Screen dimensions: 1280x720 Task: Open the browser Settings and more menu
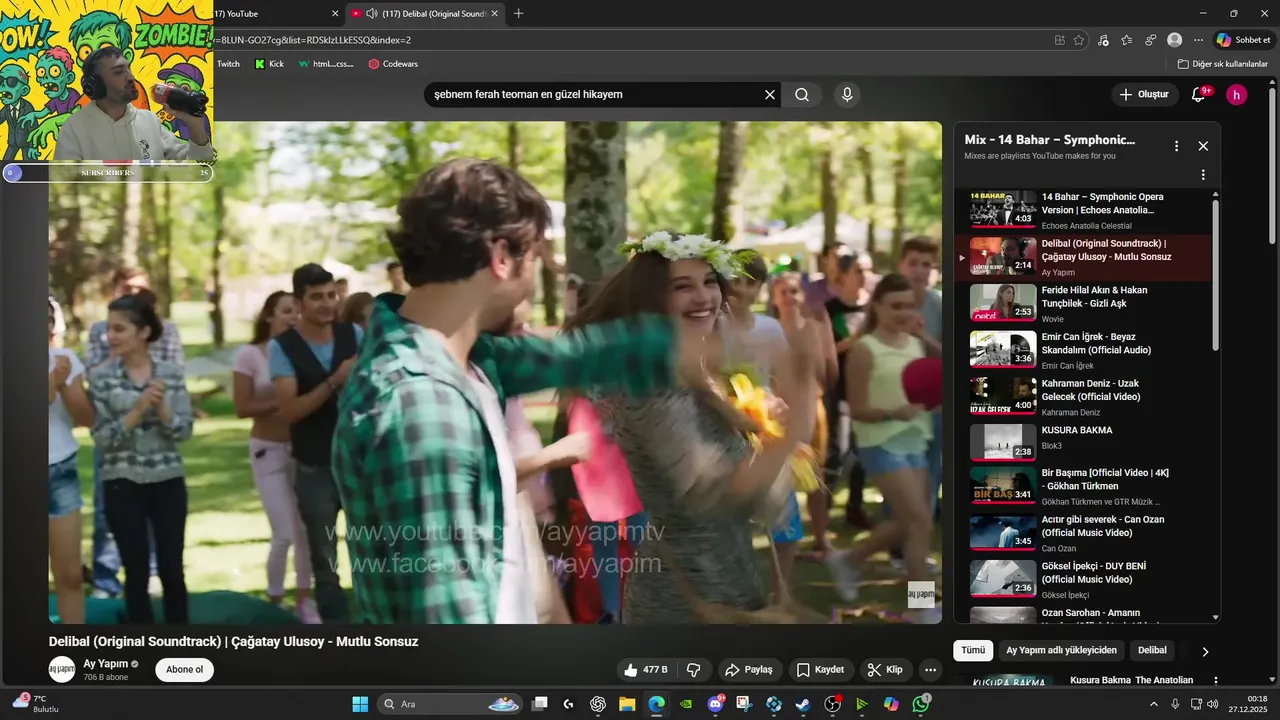tap(1198, 40)
